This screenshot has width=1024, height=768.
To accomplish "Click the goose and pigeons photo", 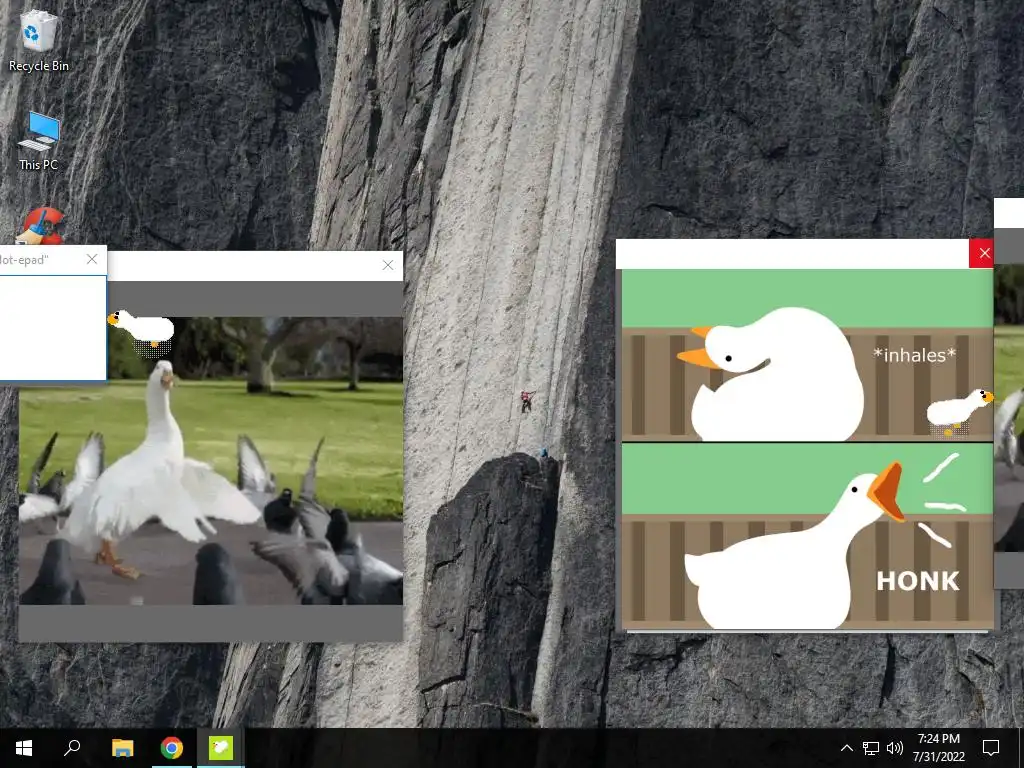I will [x=210, y=460].
